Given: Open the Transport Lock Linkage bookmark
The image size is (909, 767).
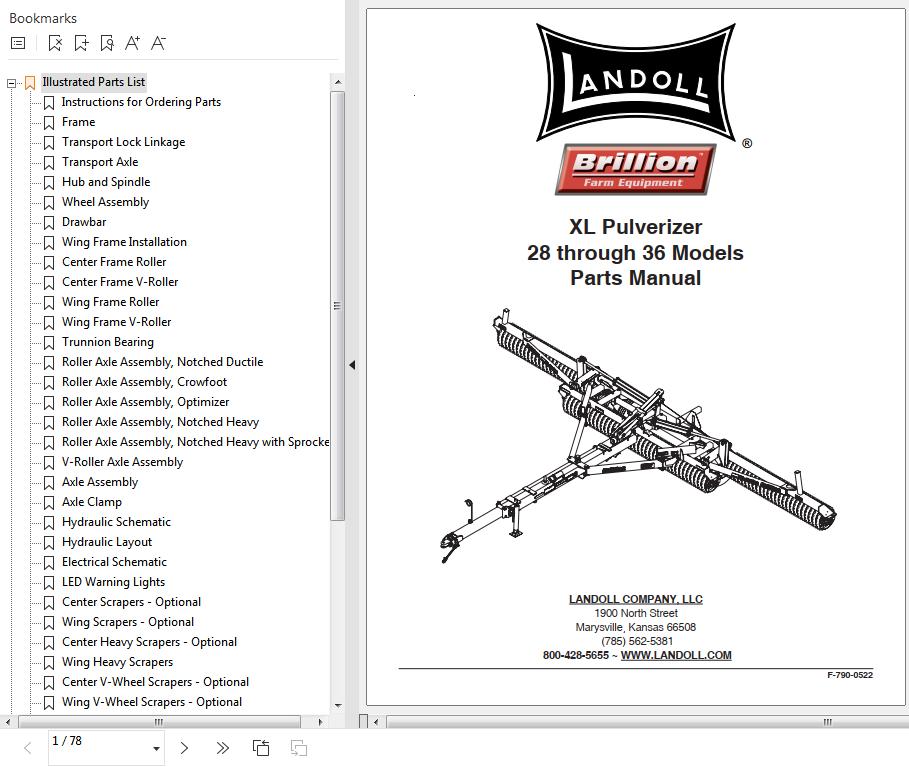Looking at the screenshot, I should point(123,142).
